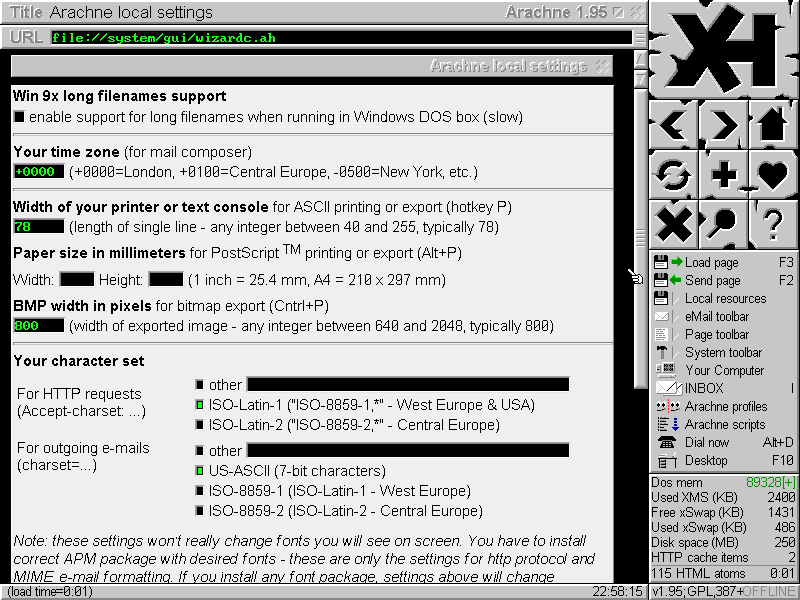Screen dimensions: 800x600
Task: Select ISO-8859-1 e-mail charset
Action: point(199,491)
